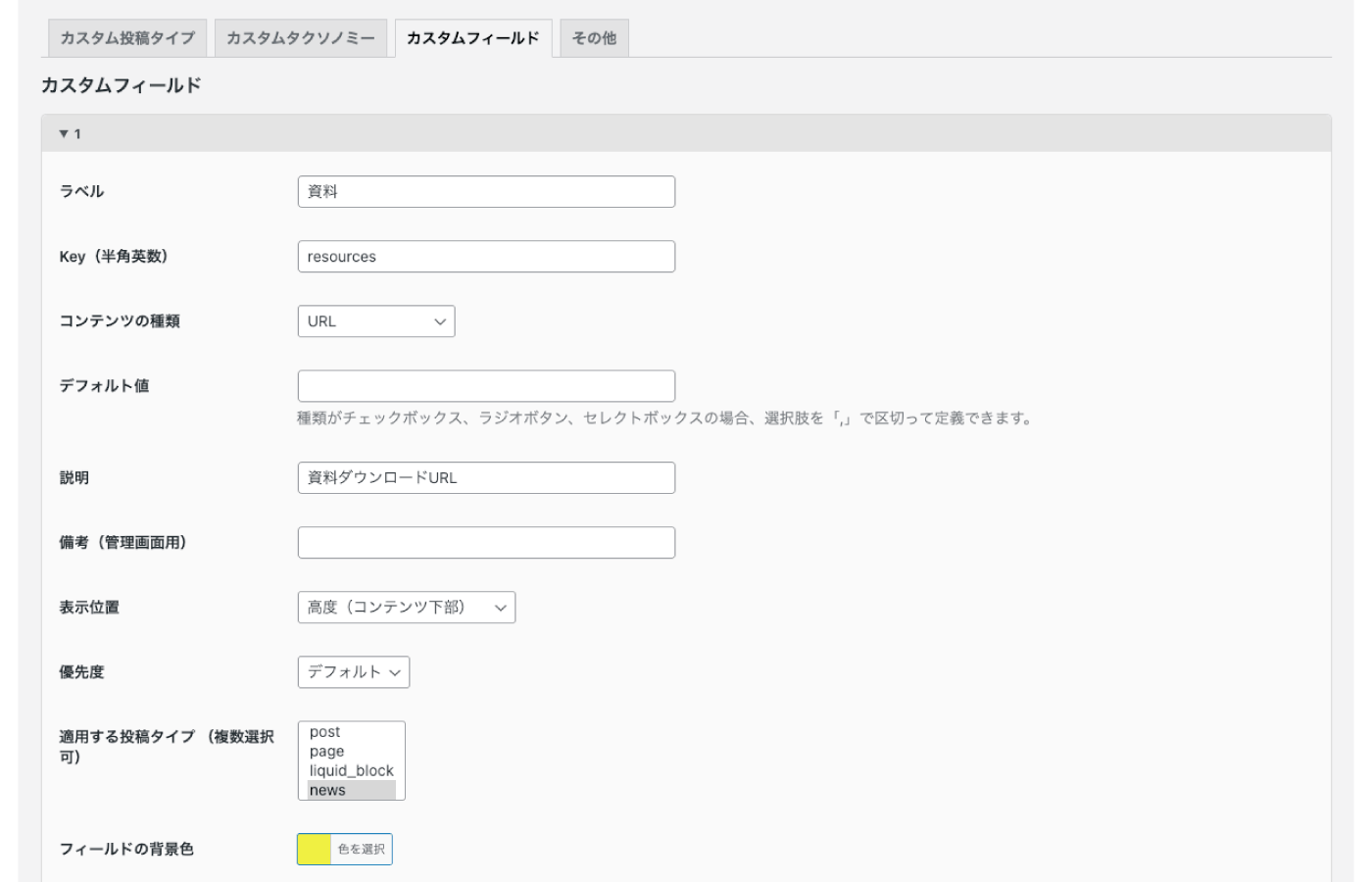Select the カスタムフィールド tab
The height and width of the screenshot is (882, 1372).
(x=473, y=38)
